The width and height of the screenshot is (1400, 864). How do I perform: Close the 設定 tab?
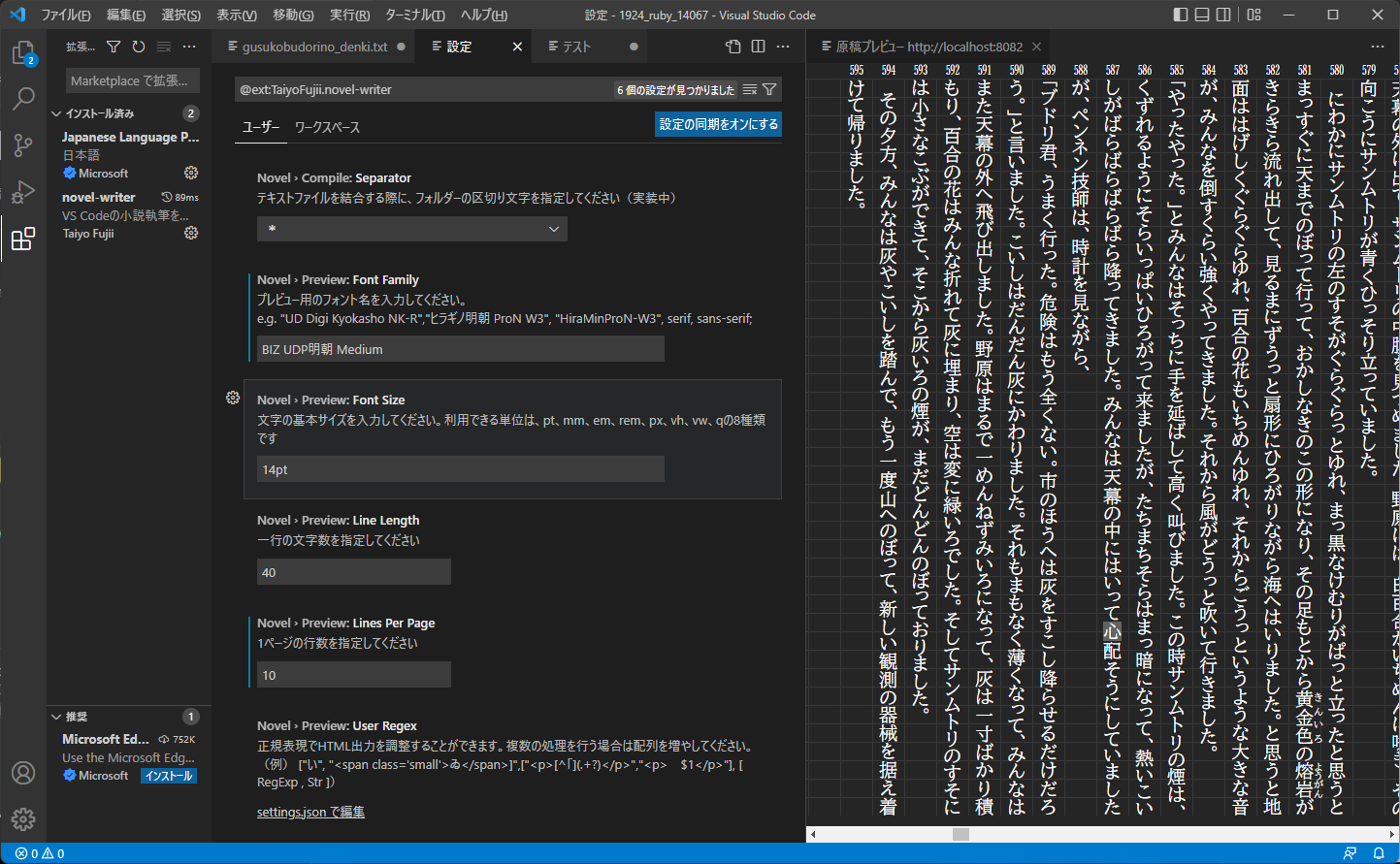(x=517, y=47)
